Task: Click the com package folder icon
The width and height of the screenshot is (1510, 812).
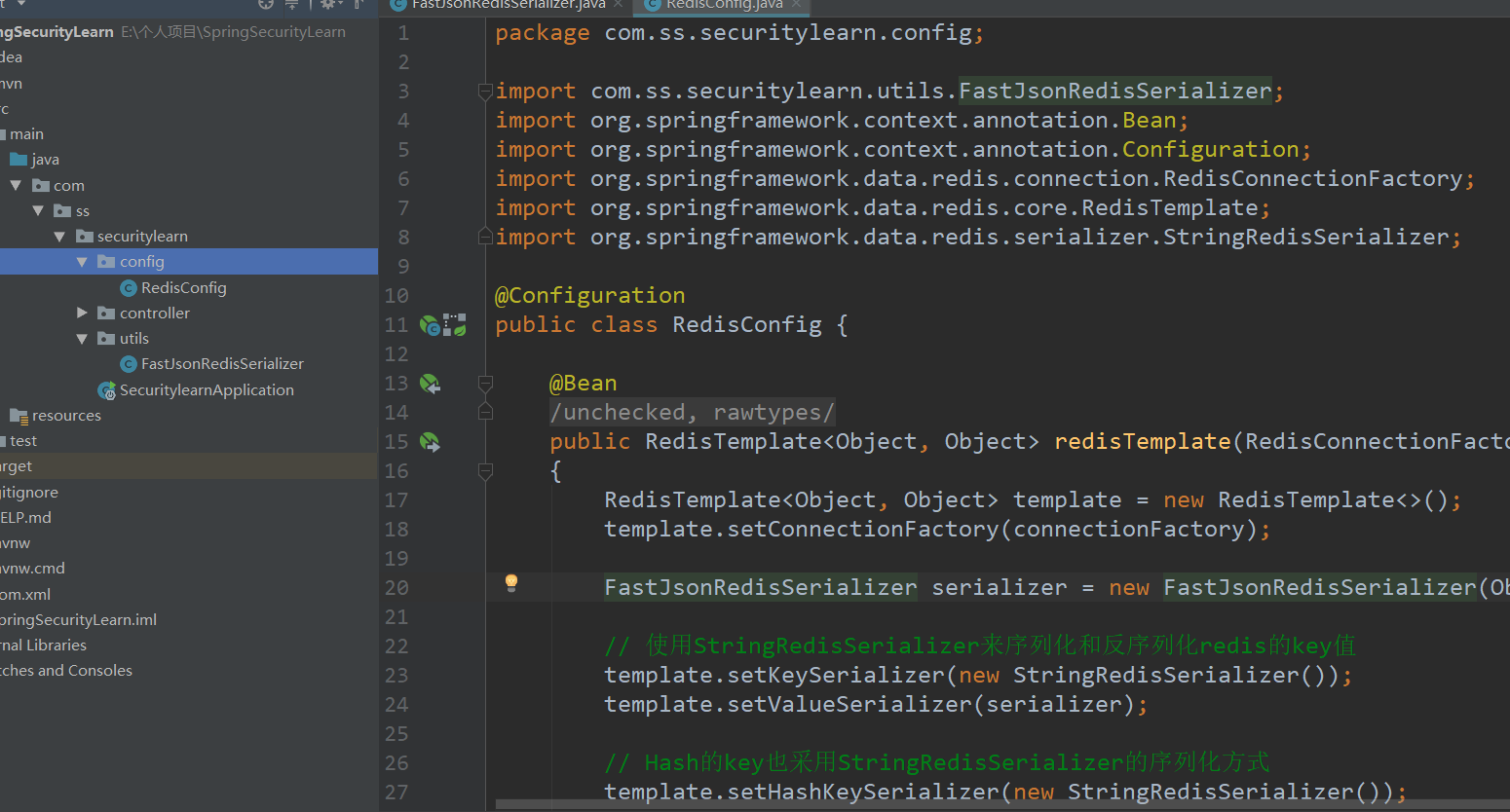Action: click(x=41, y=185)
